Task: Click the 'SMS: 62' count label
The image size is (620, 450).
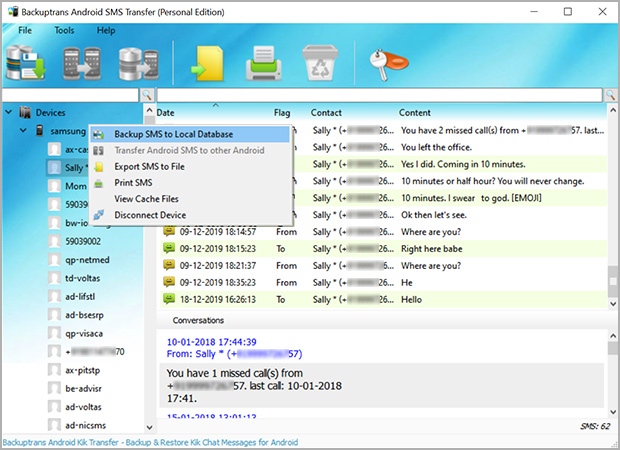Action: (595, 426)
